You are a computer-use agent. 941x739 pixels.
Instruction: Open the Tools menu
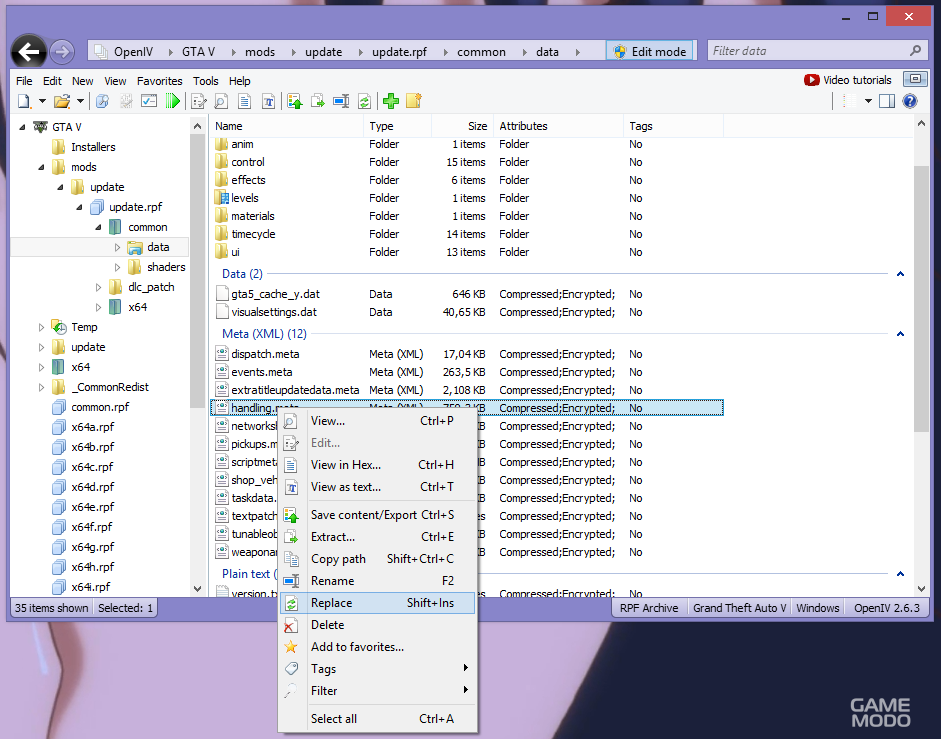[x=206, y=81]
